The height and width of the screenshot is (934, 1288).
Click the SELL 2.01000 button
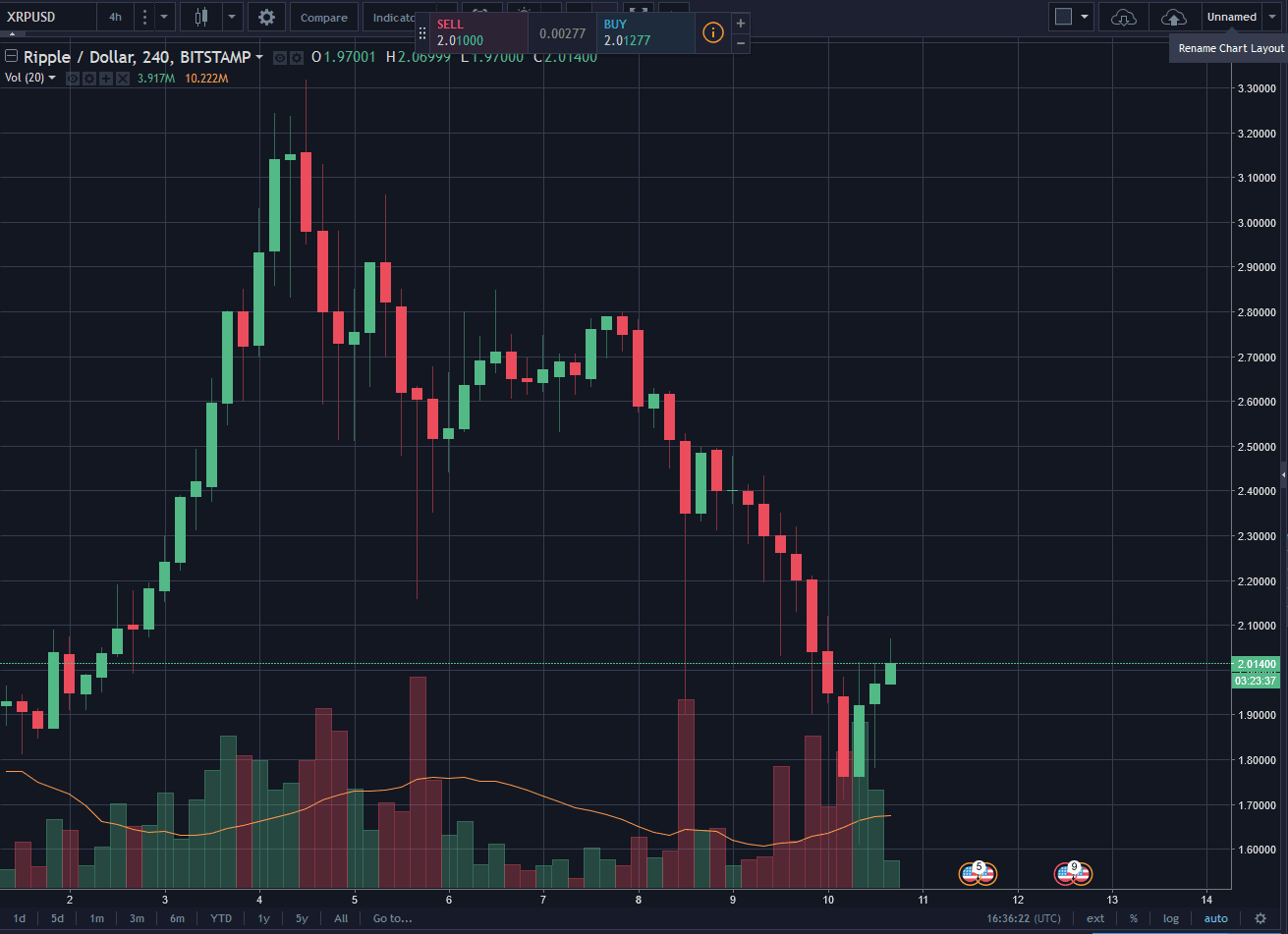(x=479, y=32)
